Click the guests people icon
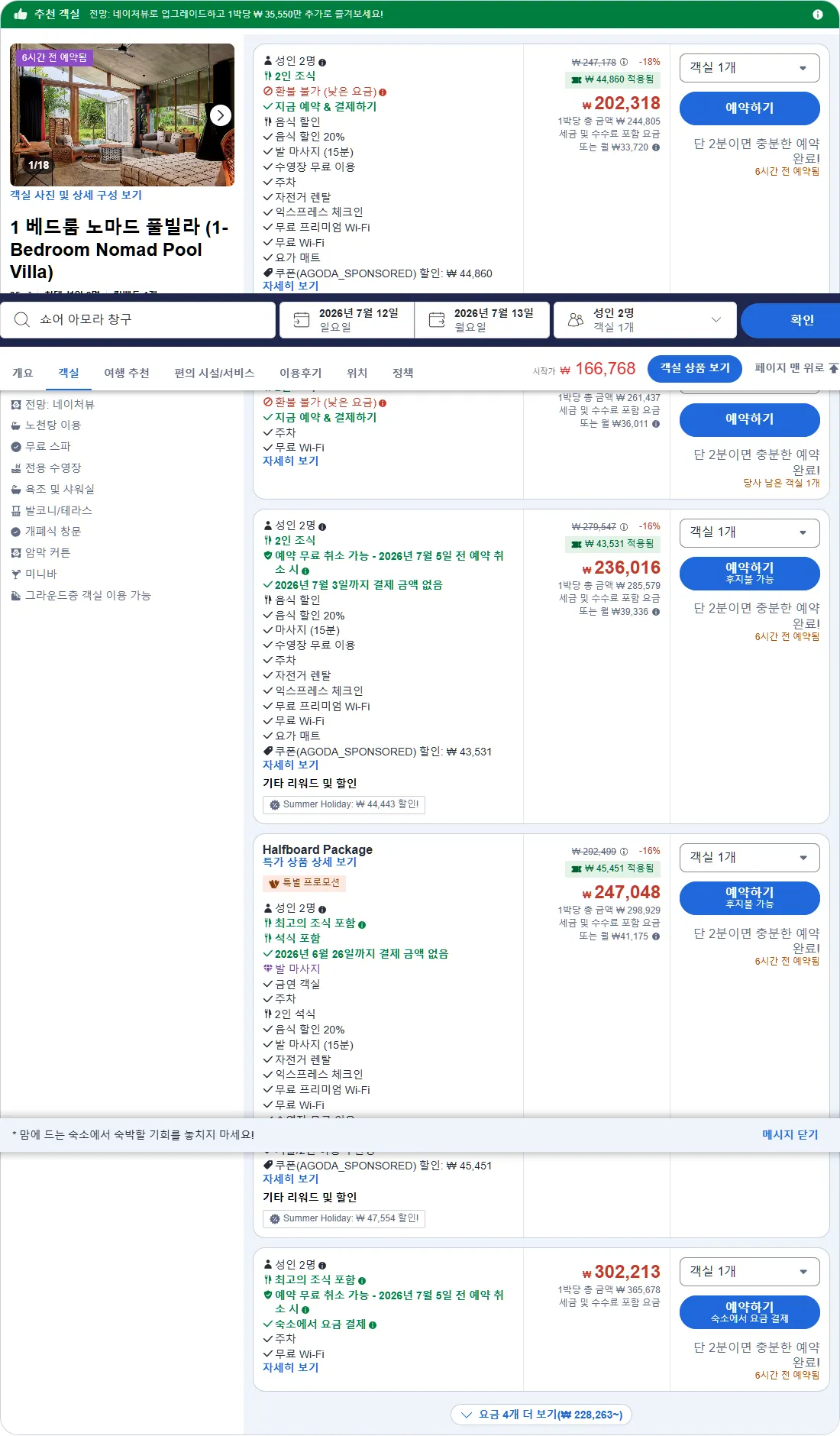Image resolution: width=840 pixels, height=1436 pixels. click(576, 320)
